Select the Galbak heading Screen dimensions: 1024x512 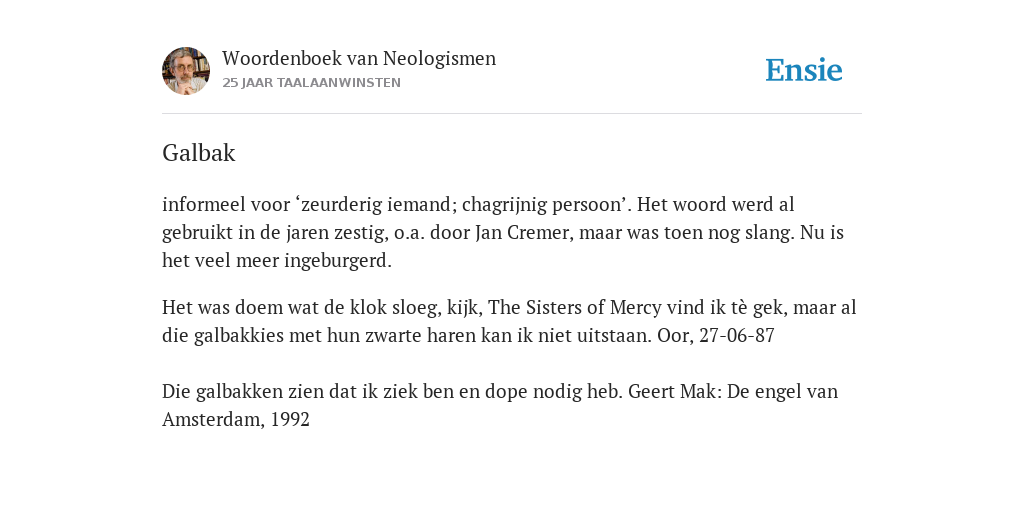(199, 153)
